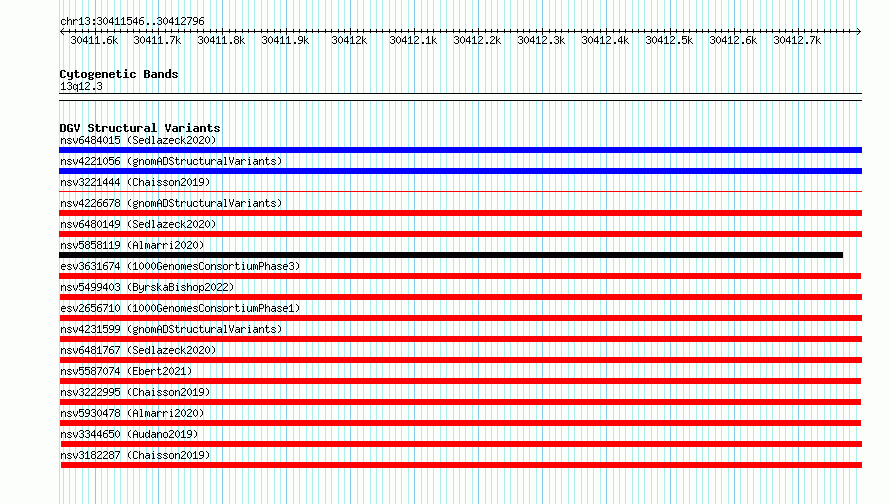Click the red bar under nsv5930478
The image size is (890, 504).
point(460,423)
